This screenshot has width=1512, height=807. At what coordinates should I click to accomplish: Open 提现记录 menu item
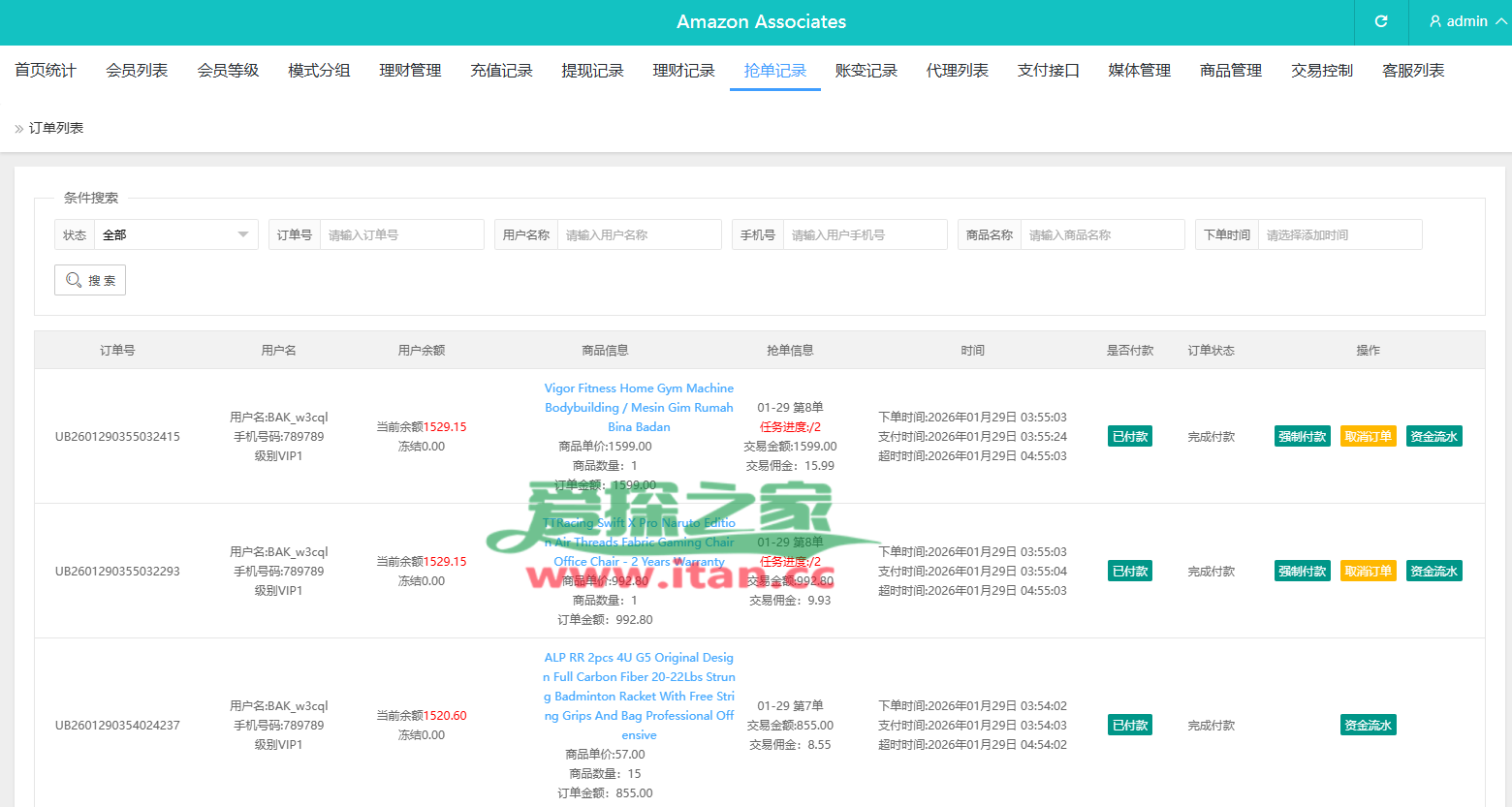click(592, 71)
